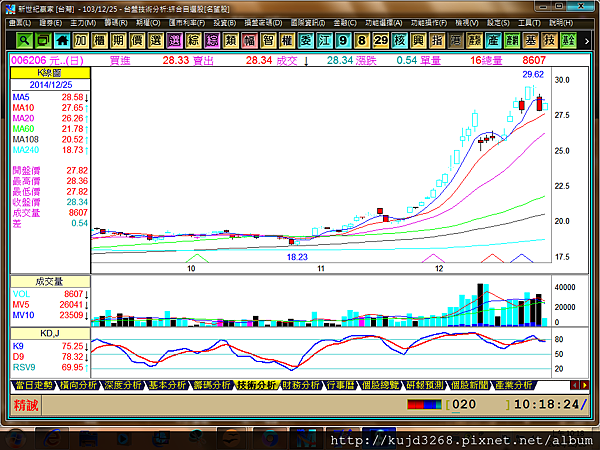Select the 興 toolbar icon
The image size is (600, 450).
[418, 40]
